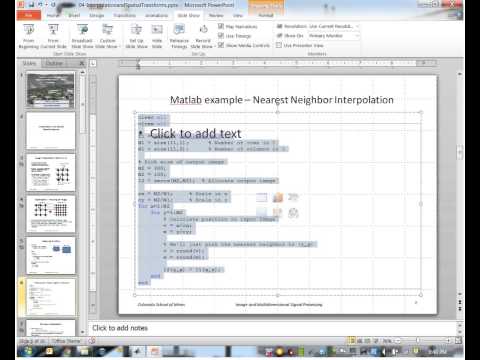Select slide 4 thumbnail
Screen dimensions: 480x360
[51, 214]
